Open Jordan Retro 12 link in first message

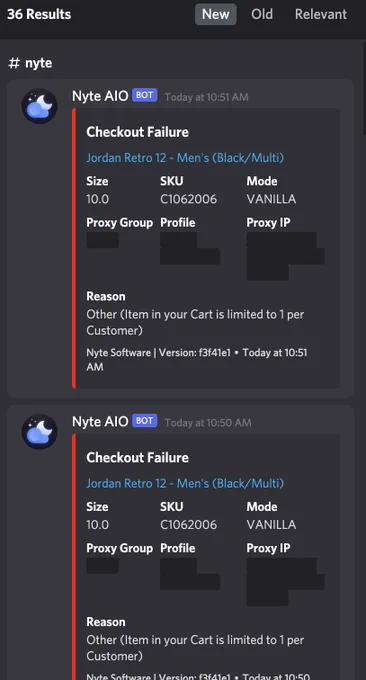185,157
